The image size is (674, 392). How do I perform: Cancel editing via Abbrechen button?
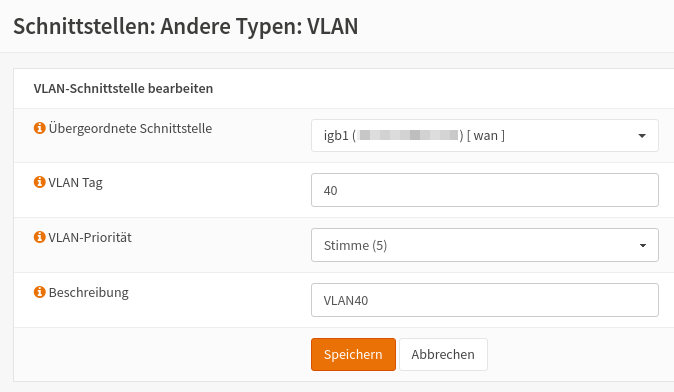443,354
